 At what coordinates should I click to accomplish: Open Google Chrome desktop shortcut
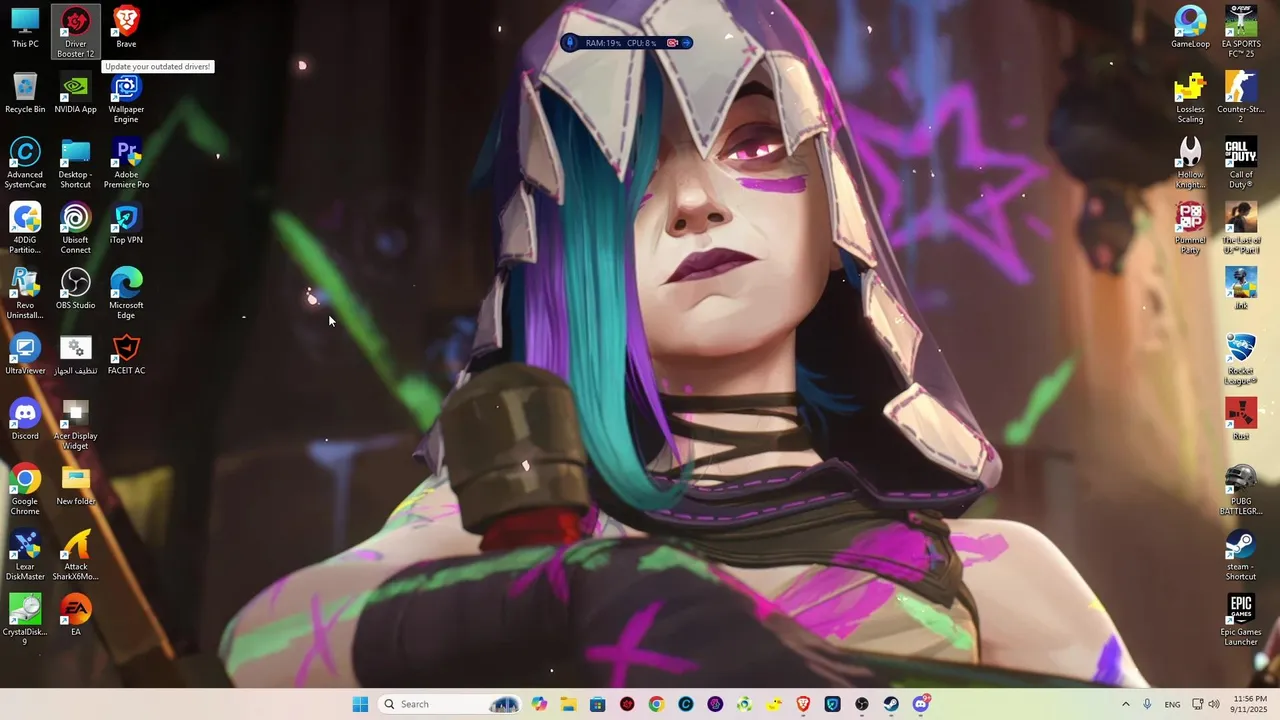25,490
